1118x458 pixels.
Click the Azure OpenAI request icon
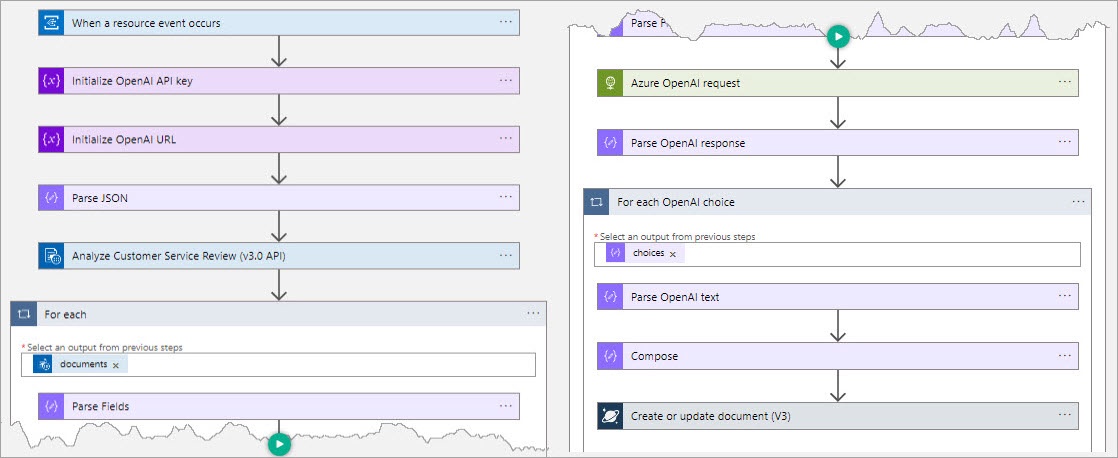click(x=610, y=83)
